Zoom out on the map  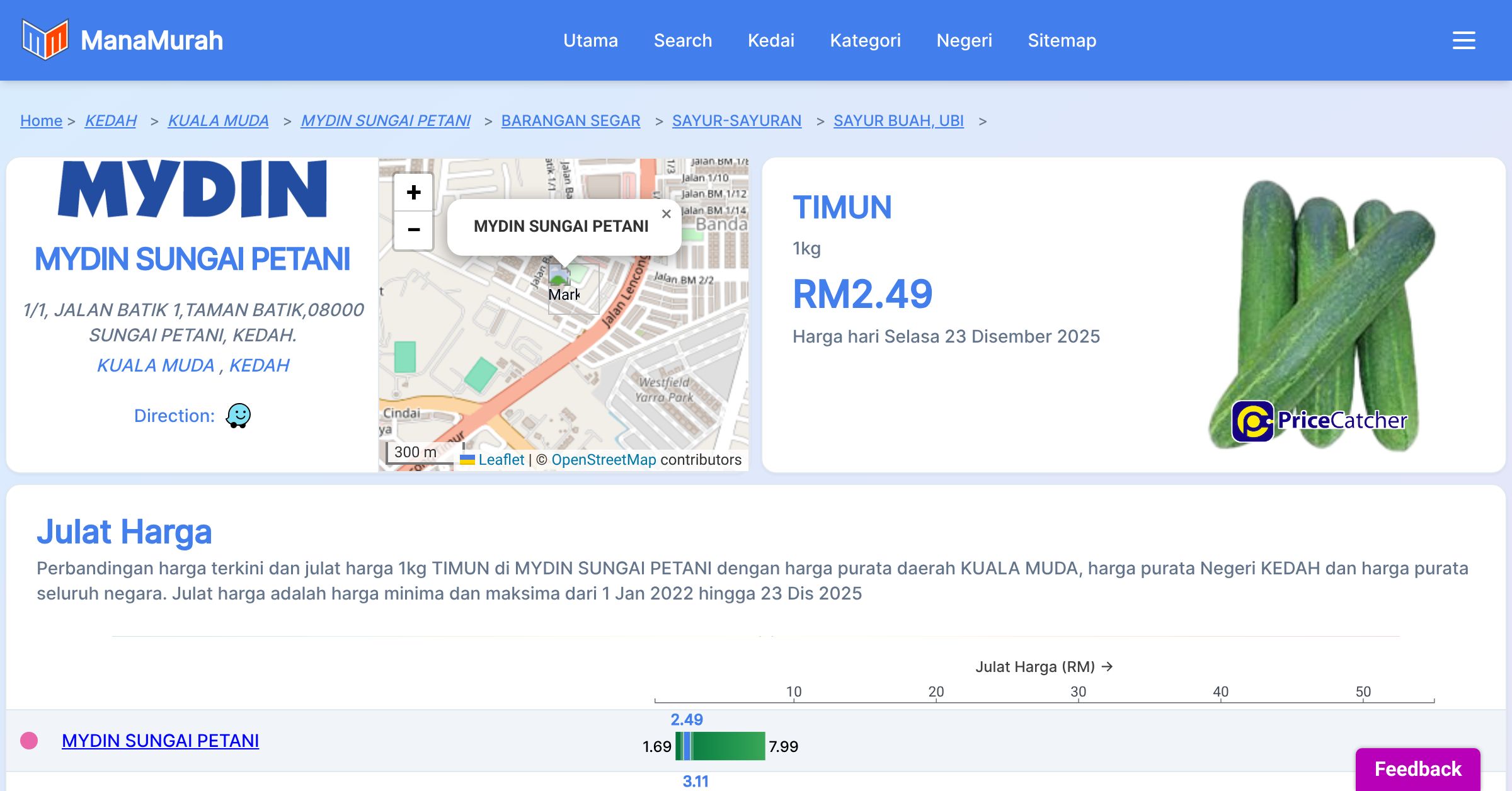(x=413, y=230)
